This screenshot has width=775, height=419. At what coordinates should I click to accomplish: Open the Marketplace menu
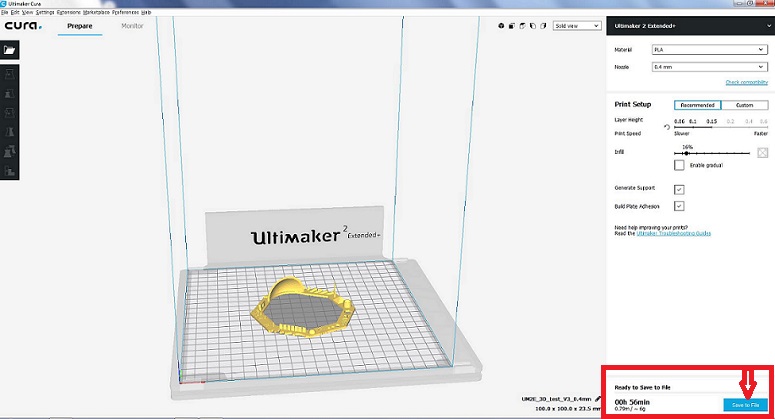click(x=96, y=12)
